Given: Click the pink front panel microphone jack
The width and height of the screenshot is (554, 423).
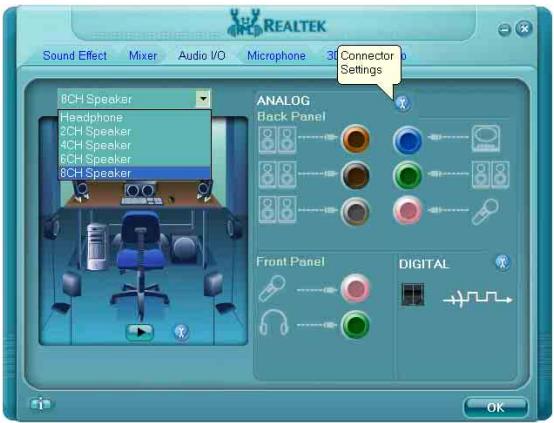Looking at the screenshot, I should click(355, 288).
